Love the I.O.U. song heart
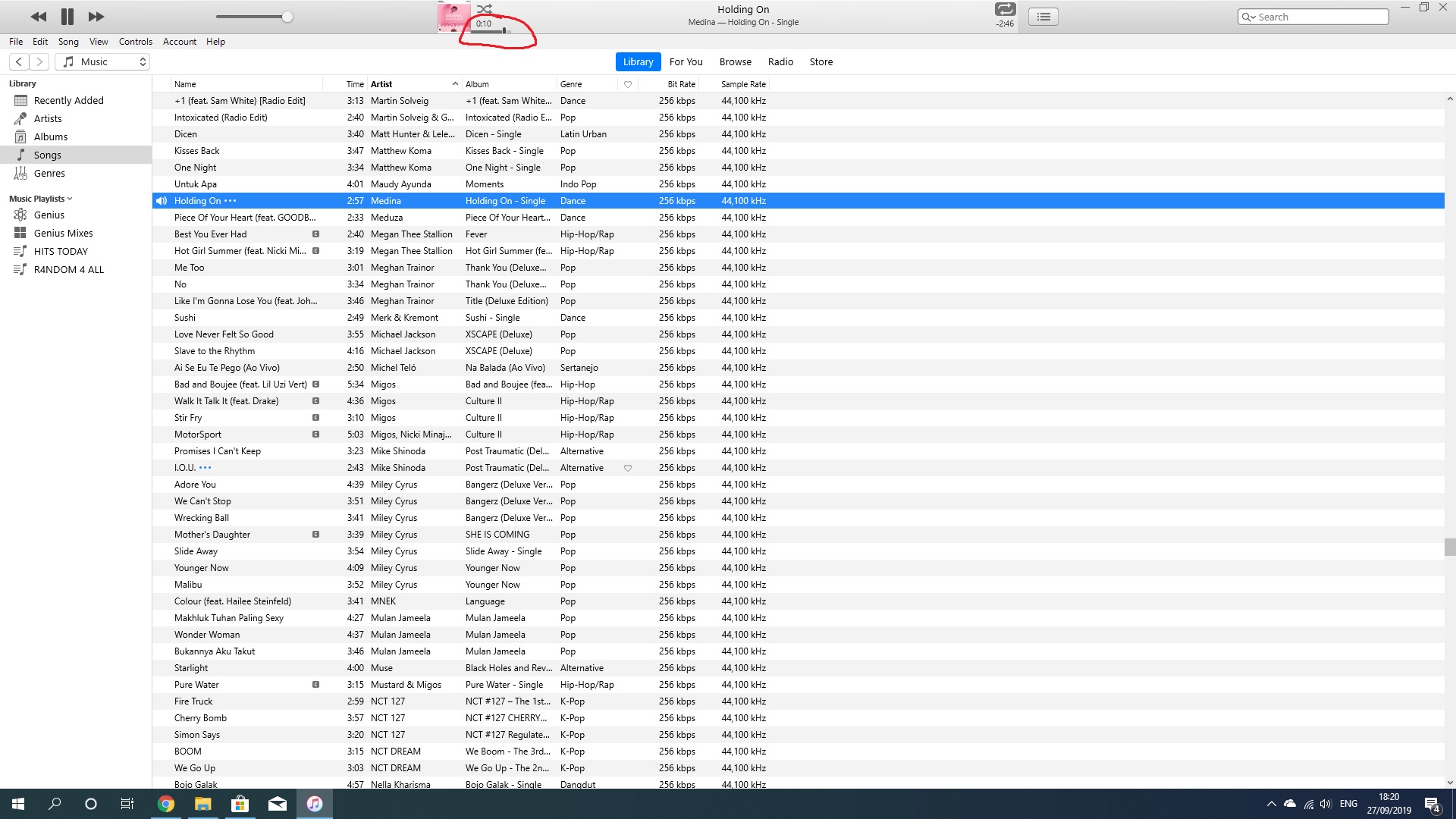The height and width of the screenshot is (819, 1456). [628, 468]
